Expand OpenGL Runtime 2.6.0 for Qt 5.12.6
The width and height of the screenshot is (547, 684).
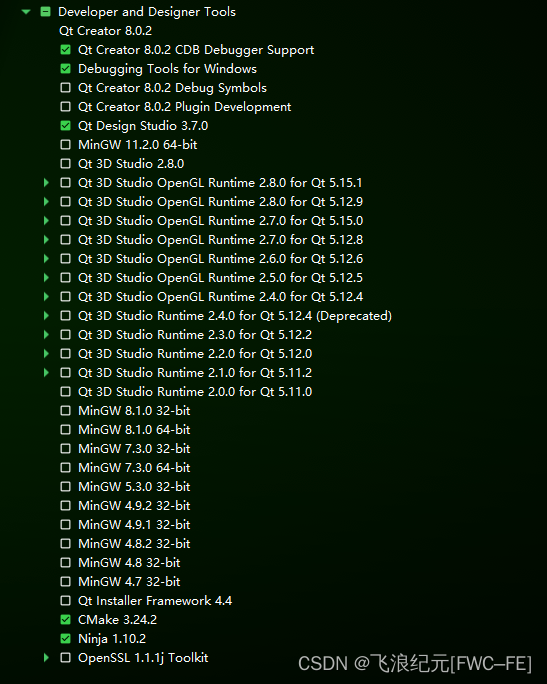pos(46,259)
